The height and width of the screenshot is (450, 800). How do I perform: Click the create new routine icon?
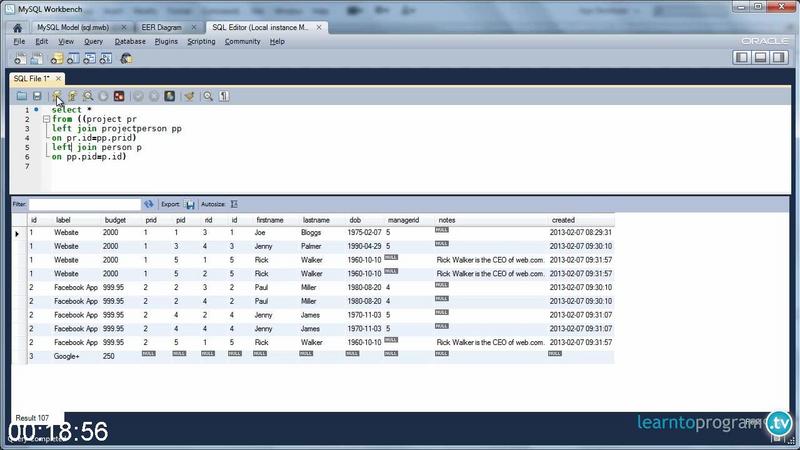(x=106, y=59)
